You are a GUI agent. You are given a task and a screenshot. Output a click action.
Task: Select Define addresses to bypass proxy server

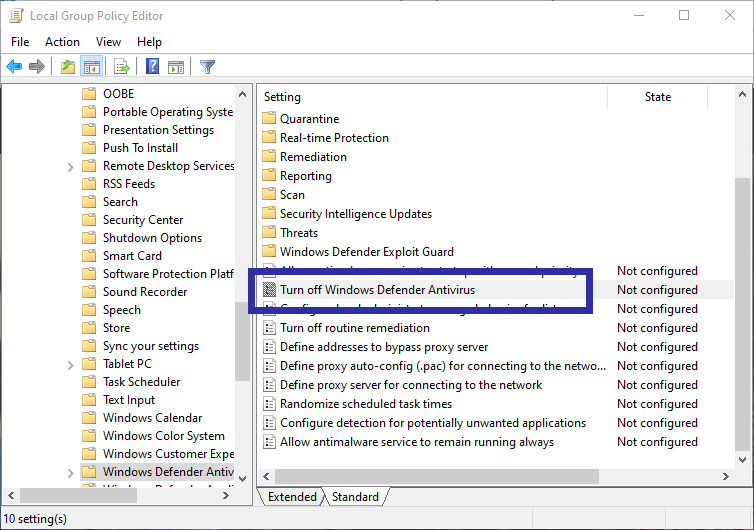[384, 347]
